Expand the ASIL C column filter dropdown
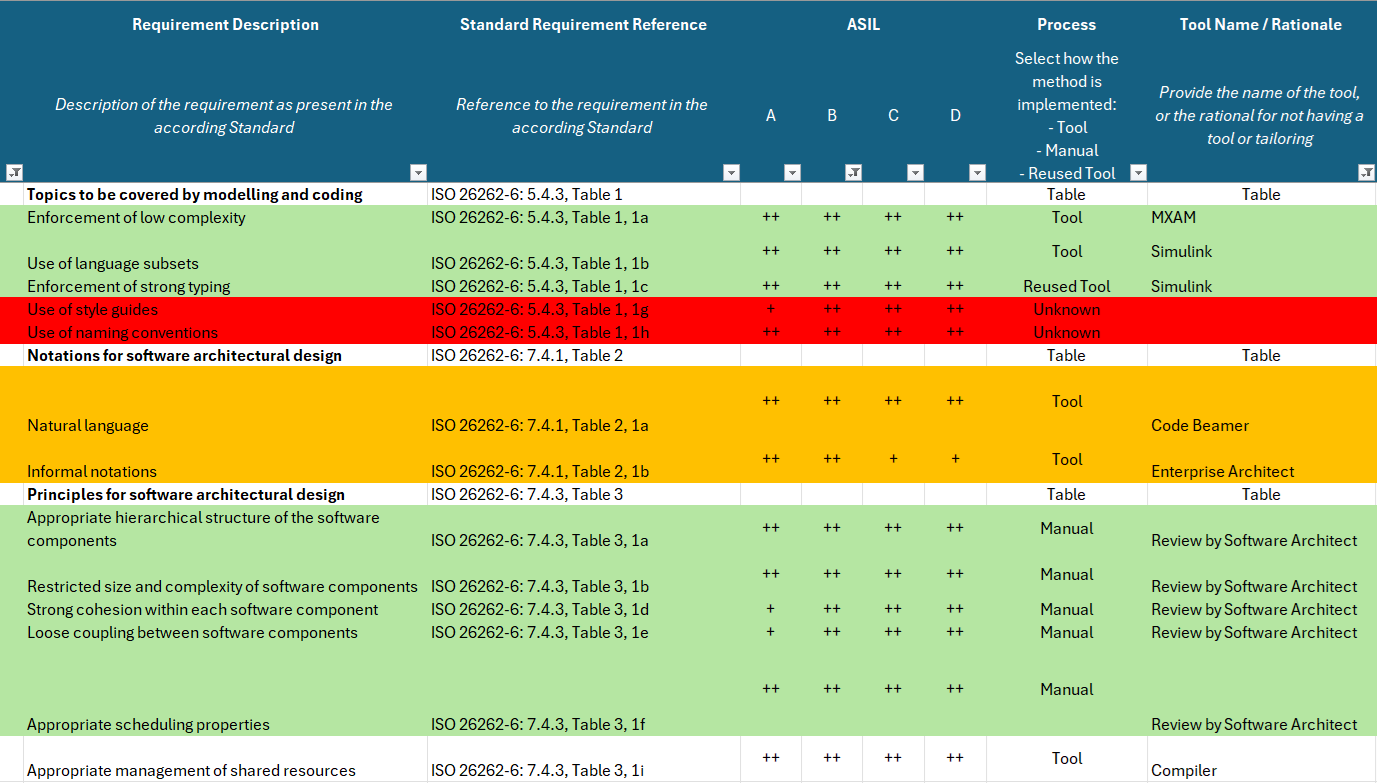This screenshot has width=1377, height=783. click(x=915, y=173)
